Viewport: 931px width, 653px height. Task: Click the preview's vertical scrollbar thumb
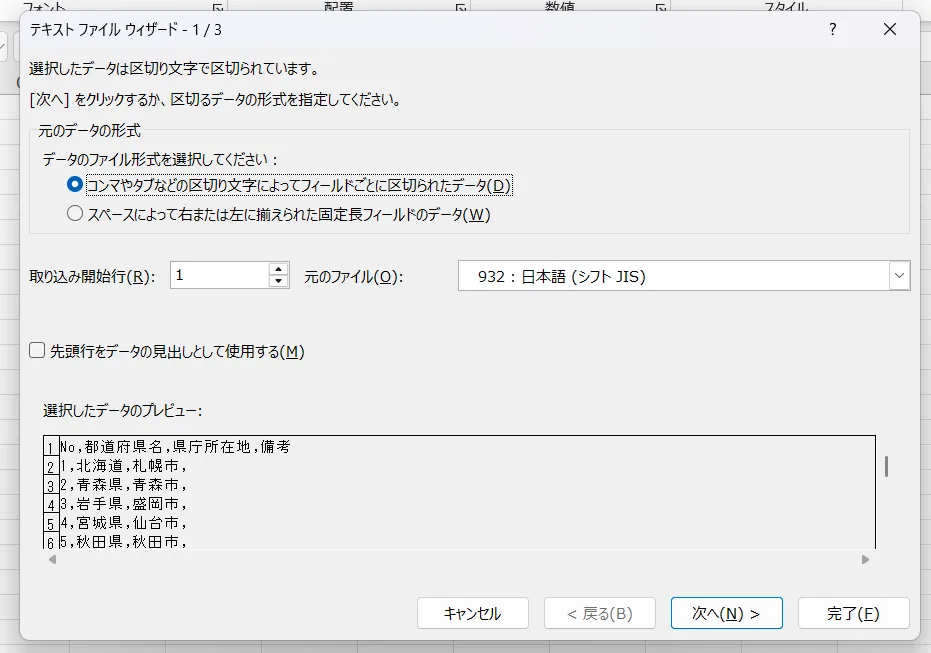point(886,466)
